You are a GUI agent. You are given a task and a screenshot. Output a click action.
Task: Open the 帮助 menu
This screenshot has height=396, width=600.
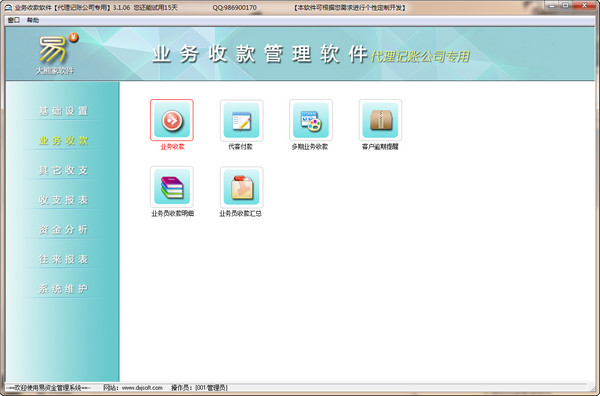point(33,20)
